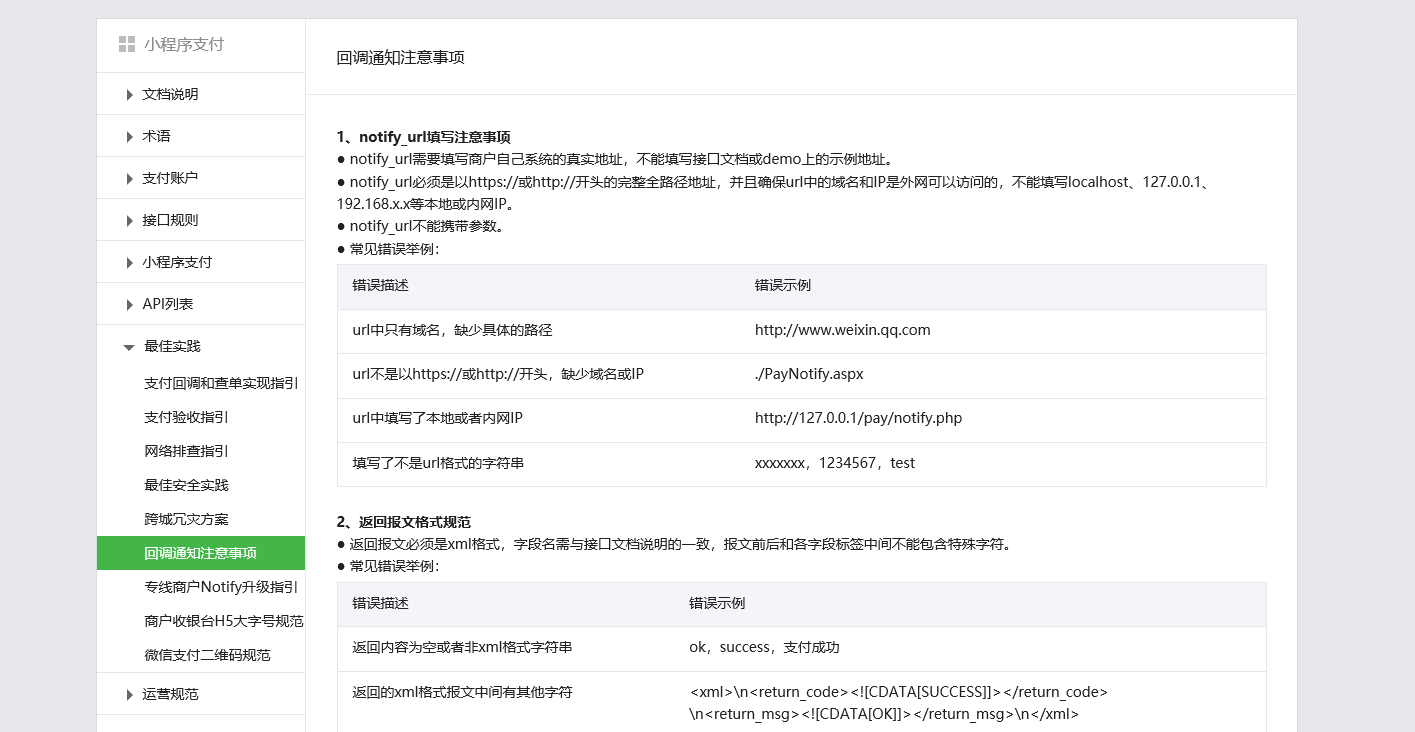Open 商户收银台H5大字号规范 entry
Image resolution: width=1415 pixels, height=732 pixels.
[223, 621]
